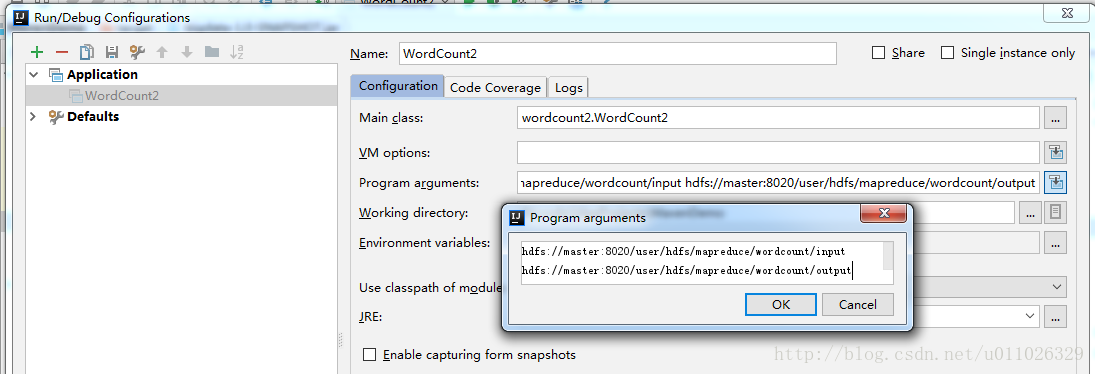The height and width of the screenshot is (374, 1095).
Task: Insert macro for Working directory
Action: 1056,213
